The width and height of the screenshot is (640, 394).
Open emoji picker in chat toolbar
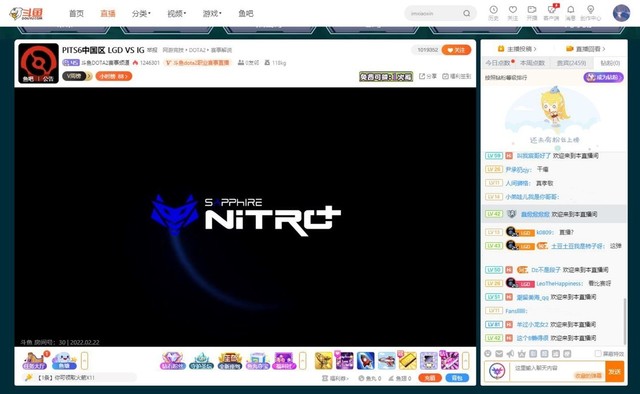(488, 354)
